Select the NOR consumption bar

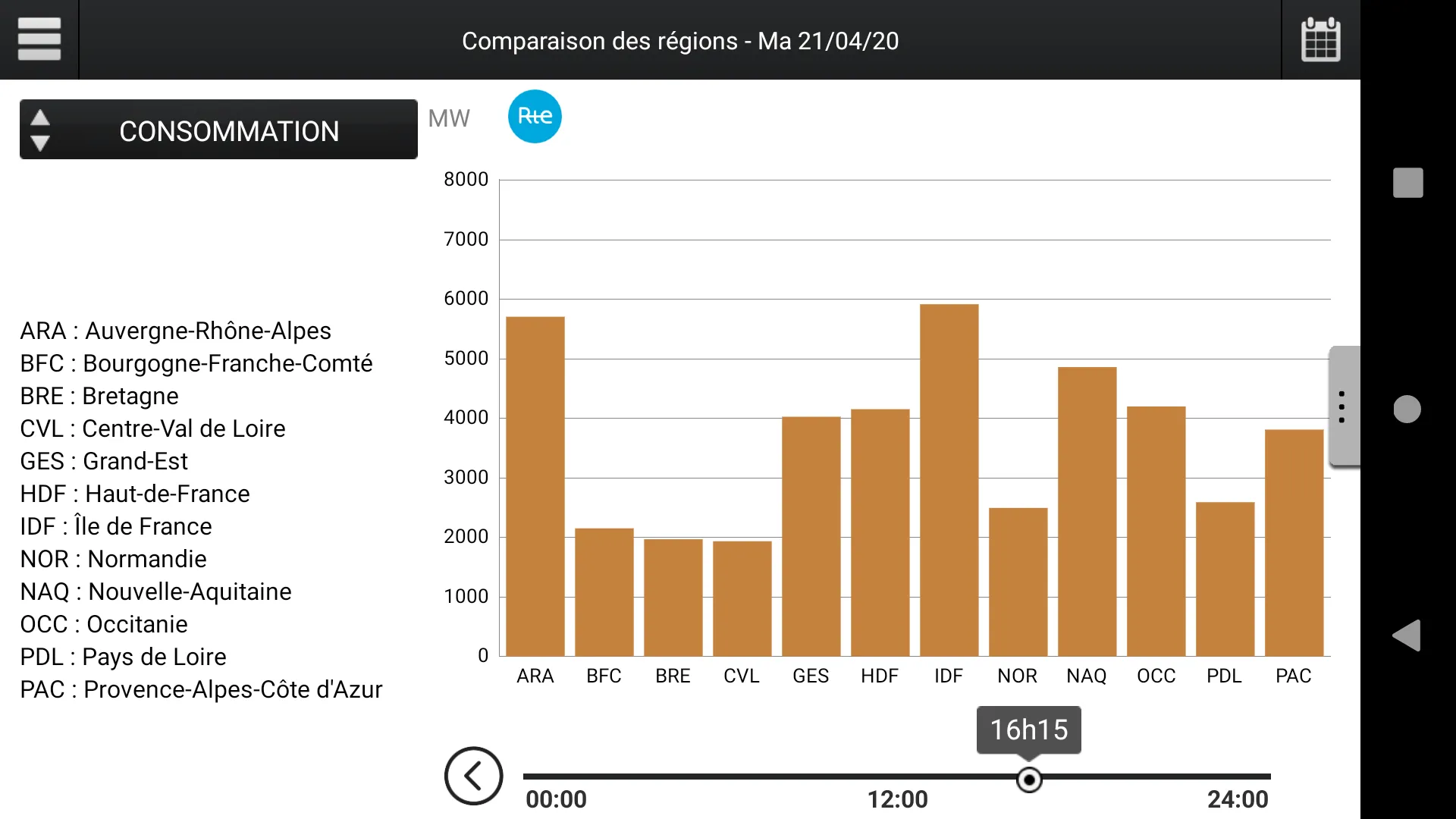(1018, 582)
